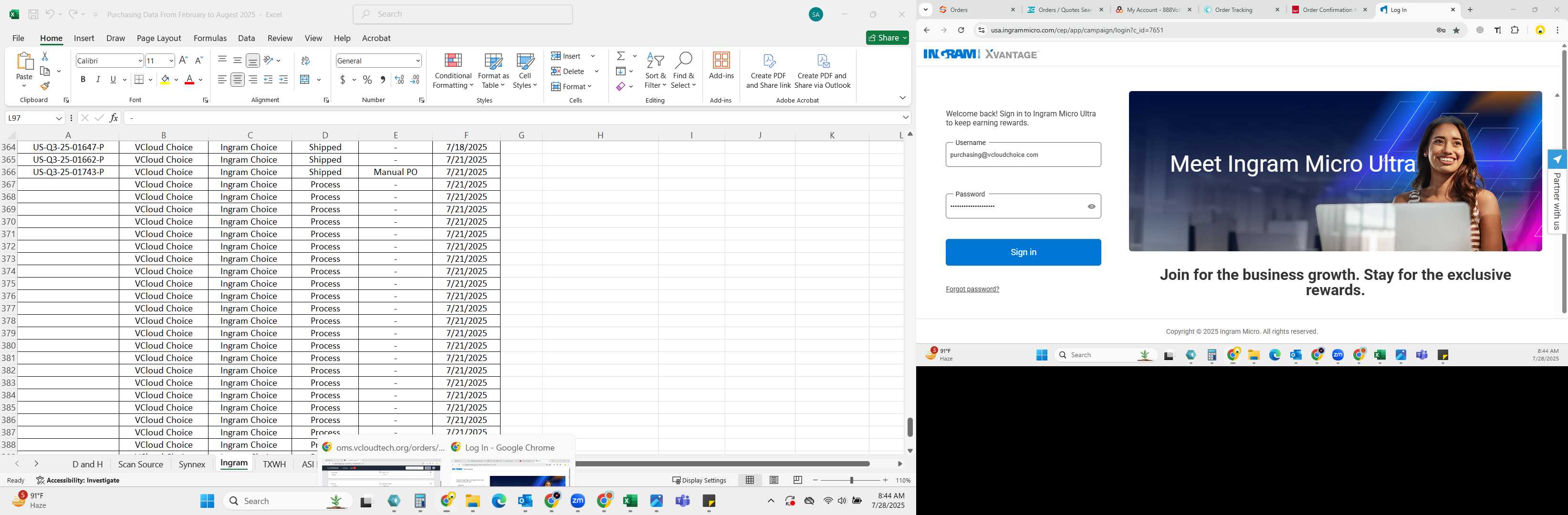The height and width of the screenshot is (515, 1568).
Task: Toggle password visibility eye icon
Action: click(x=1091, y=206)
